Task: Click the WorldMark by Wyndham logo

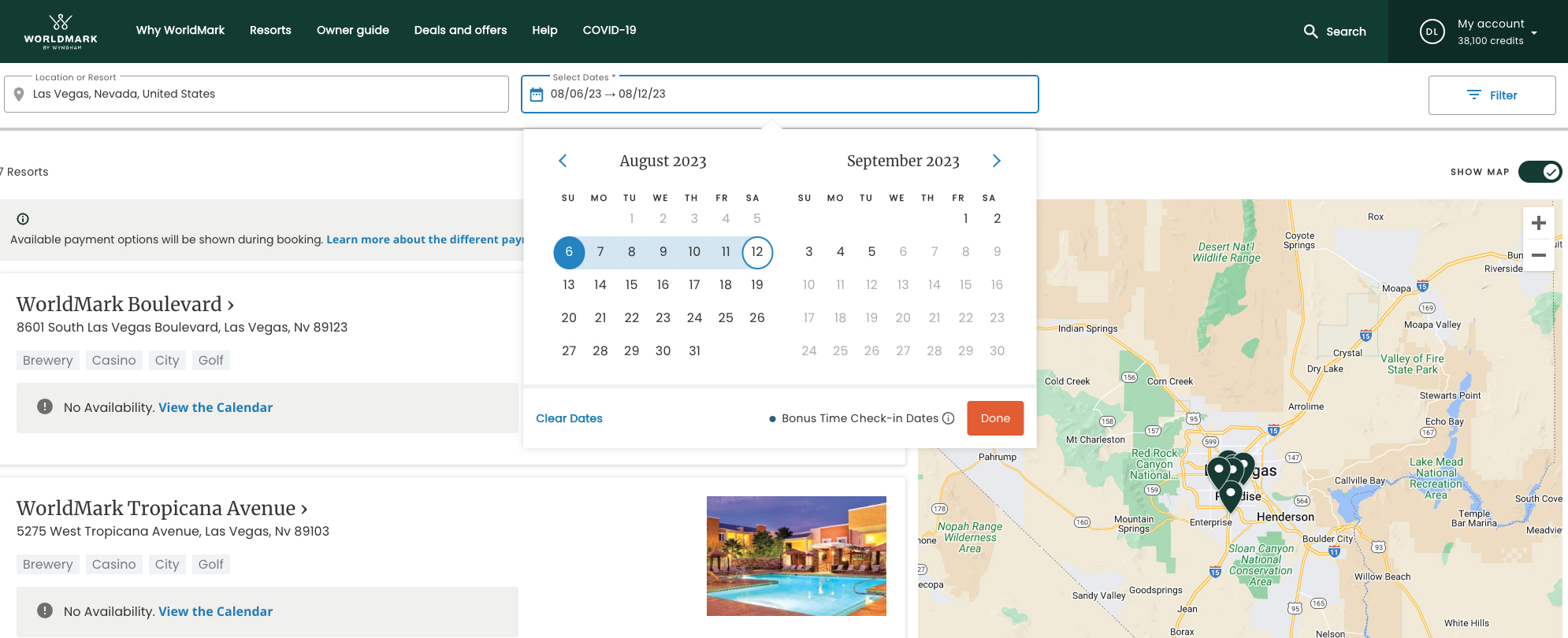Action: (x=61, y=32)
